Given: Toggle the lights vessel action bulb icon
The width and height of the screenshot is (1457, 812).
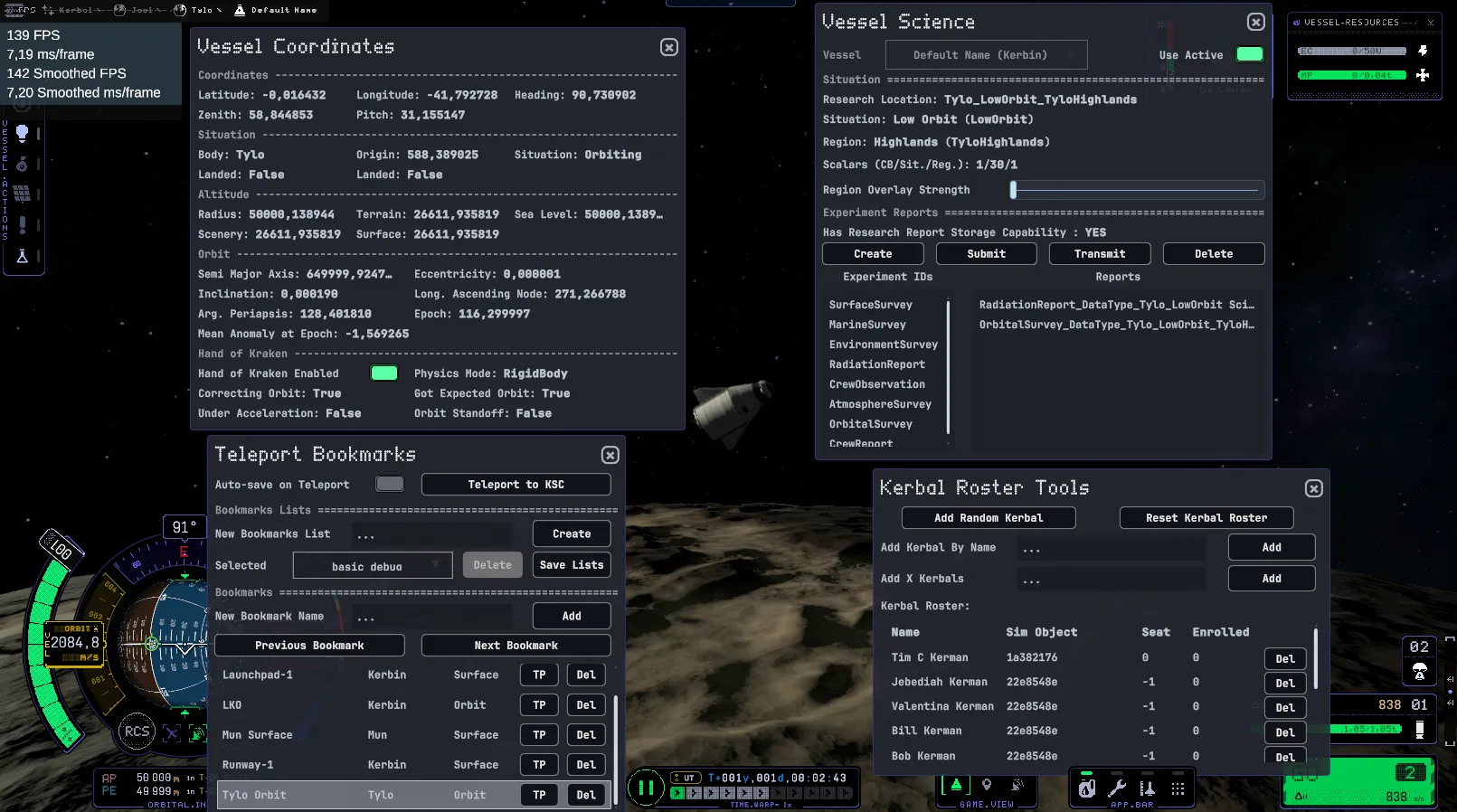Looking at the screenshot, I should point(23,134).
